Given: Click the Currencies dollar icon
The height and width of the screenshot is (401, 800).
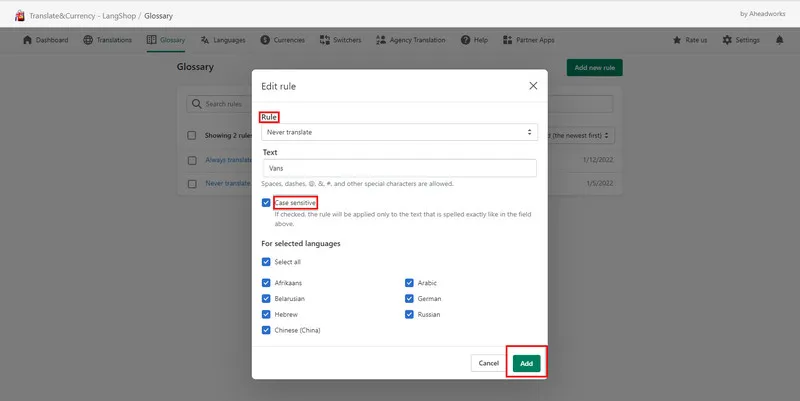Looking at the screenshot, I should (x=265, y=40).
